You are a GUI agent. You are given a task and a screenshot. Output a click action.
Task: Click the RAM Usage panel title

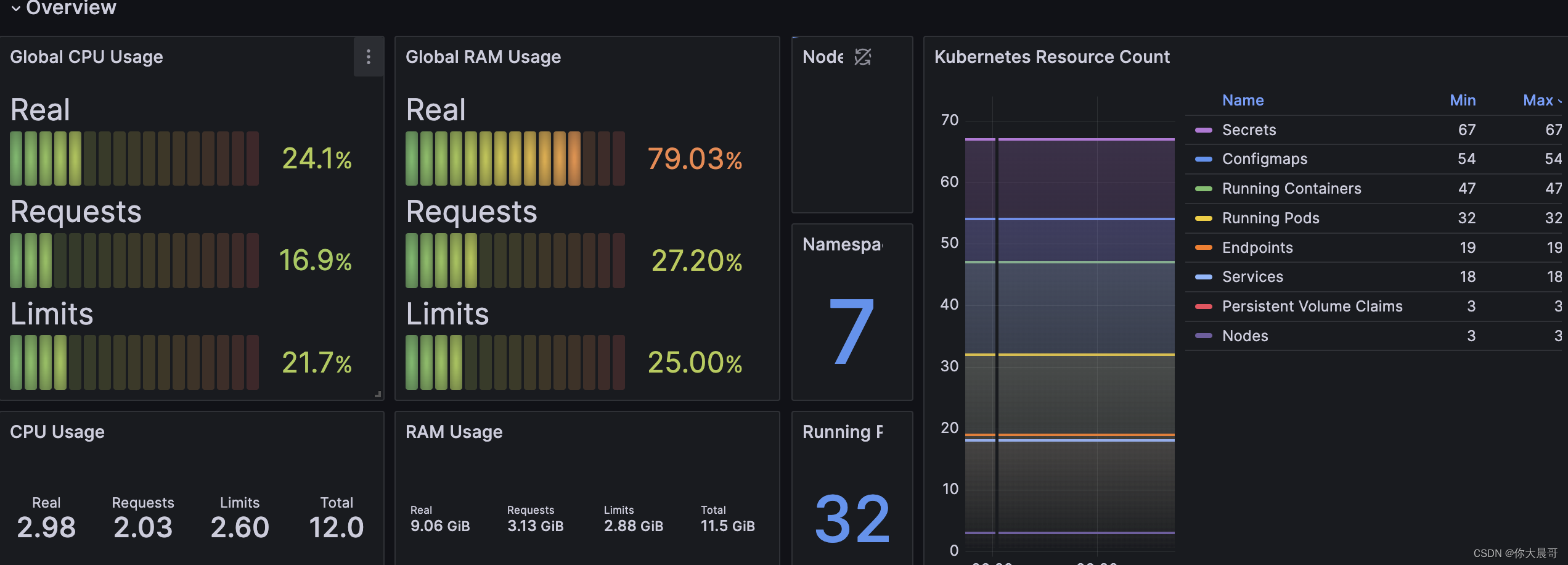454,432
